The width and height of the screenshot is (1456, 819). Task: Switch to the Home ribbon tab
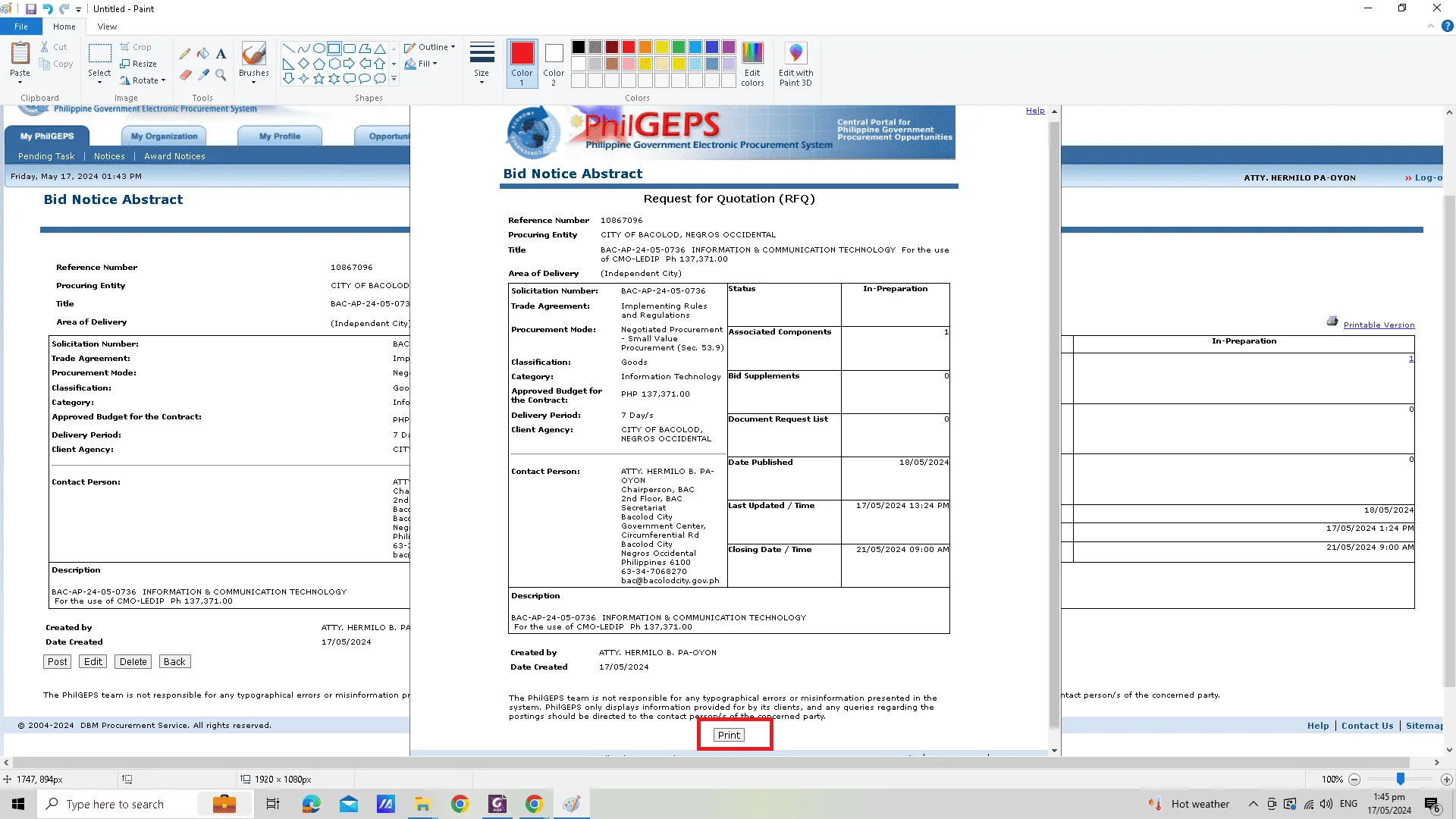64,27
